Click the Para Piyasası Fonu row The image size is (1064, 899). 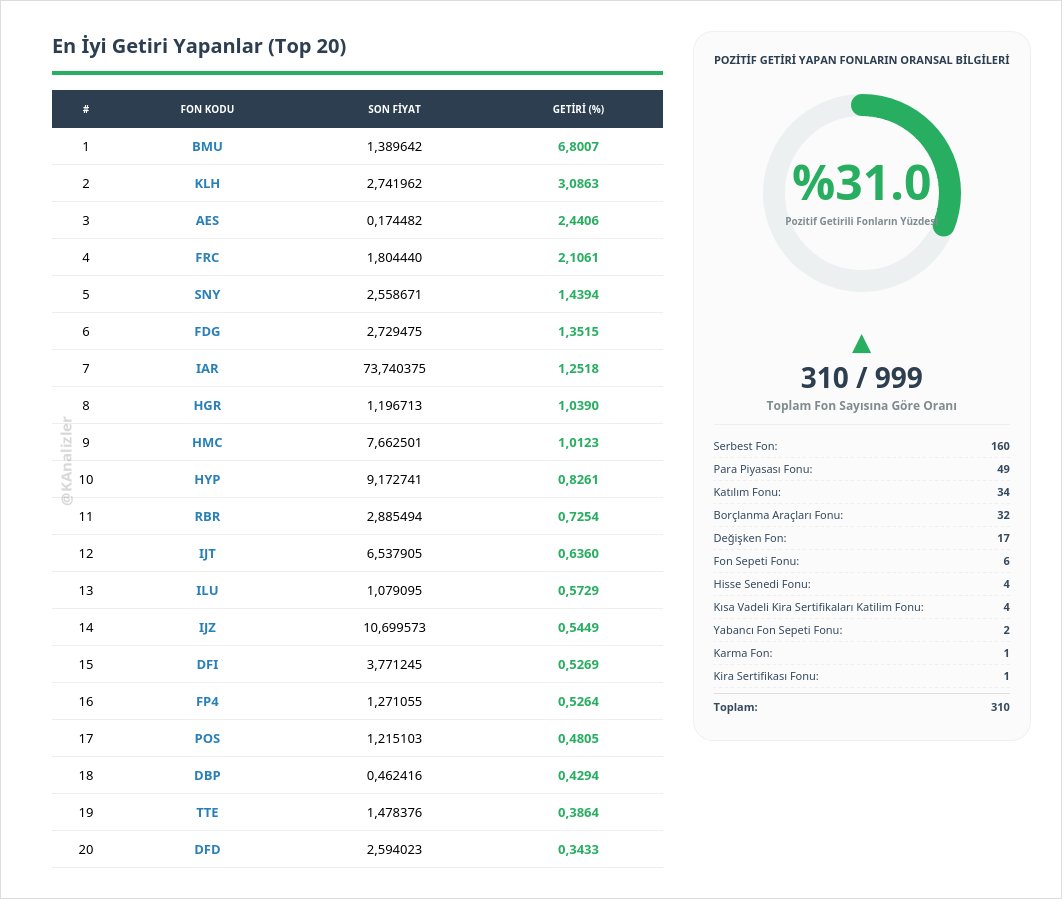point(862,469)
